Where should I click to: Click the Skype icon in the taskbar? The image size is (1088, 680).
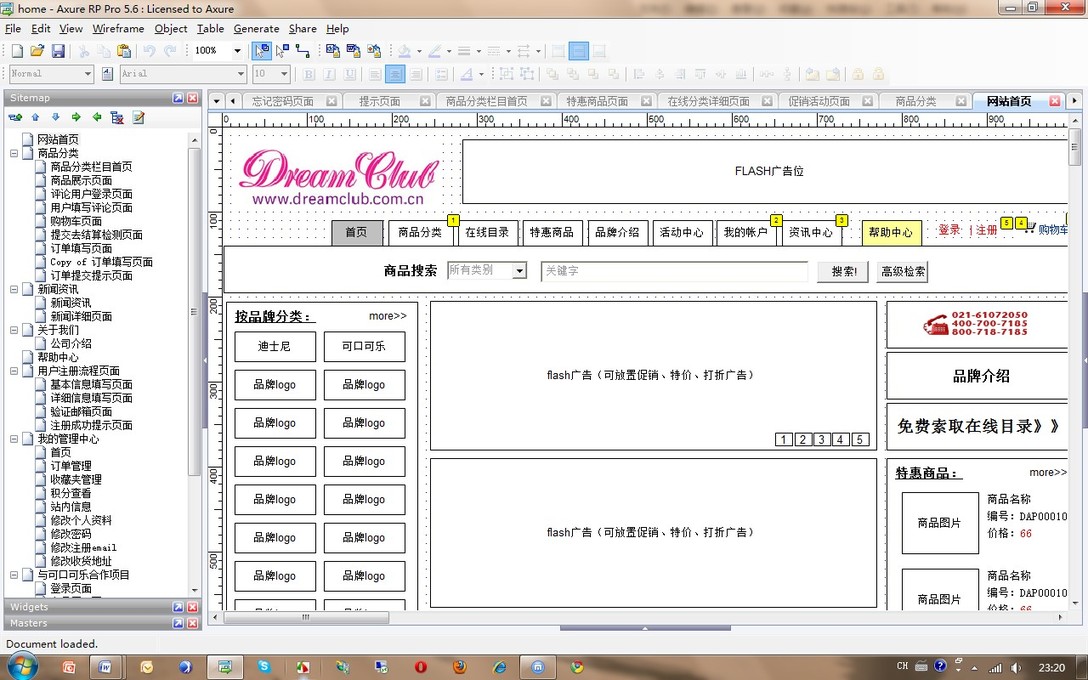[264, 667]
